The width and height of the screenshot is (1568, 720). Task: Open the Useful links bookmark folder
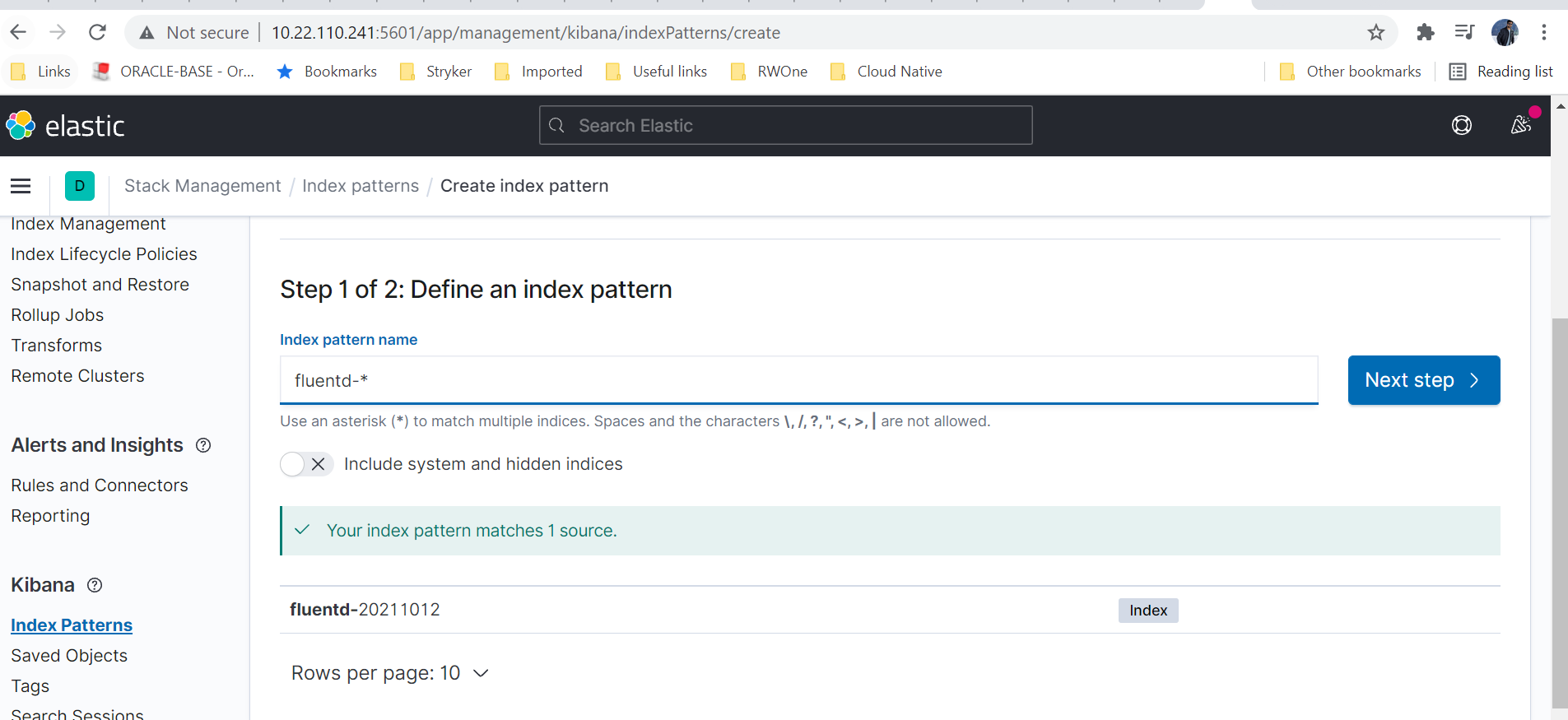coord(656,72)
